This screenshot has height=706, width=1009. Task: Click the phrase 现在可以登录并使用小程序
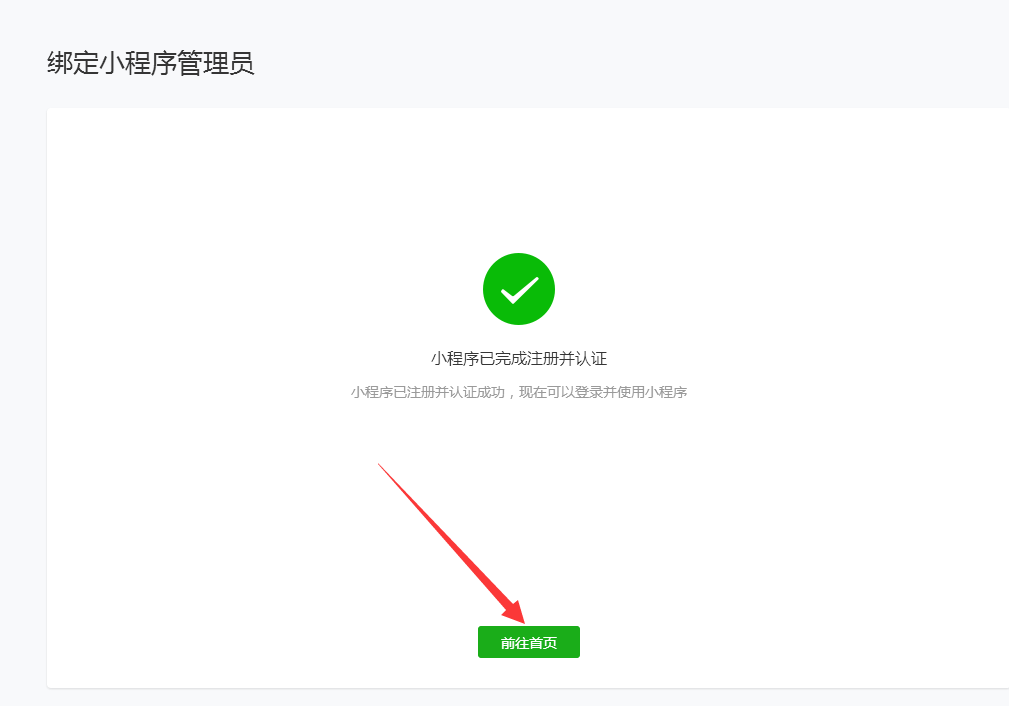(603, 392)
